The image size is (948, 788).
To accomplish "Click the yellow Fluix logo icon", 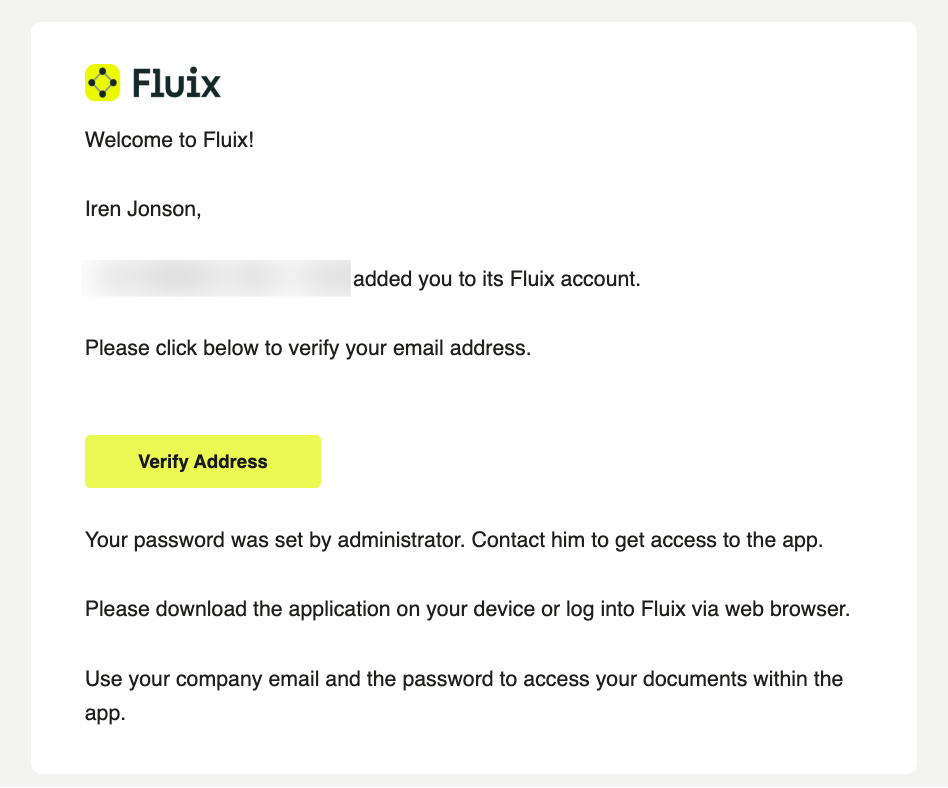I will tap(102, 82).
